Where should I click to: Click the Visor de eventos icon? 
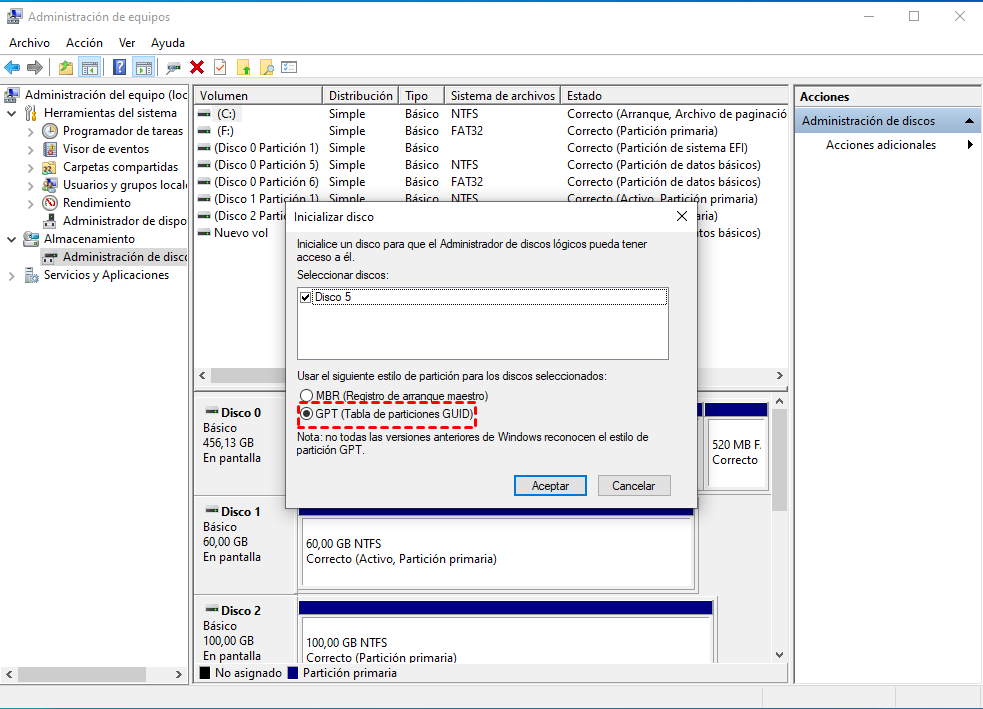click(50, 149)
